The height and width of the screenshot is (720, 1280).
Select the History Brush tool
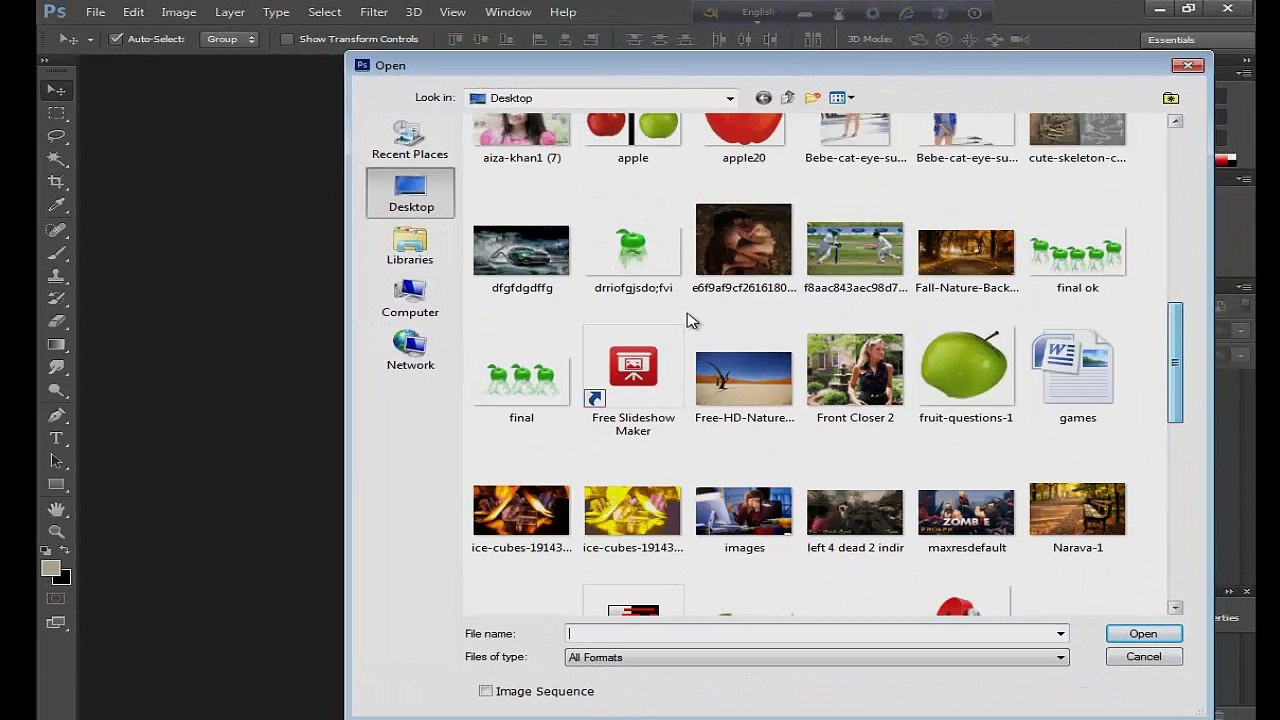57,298
